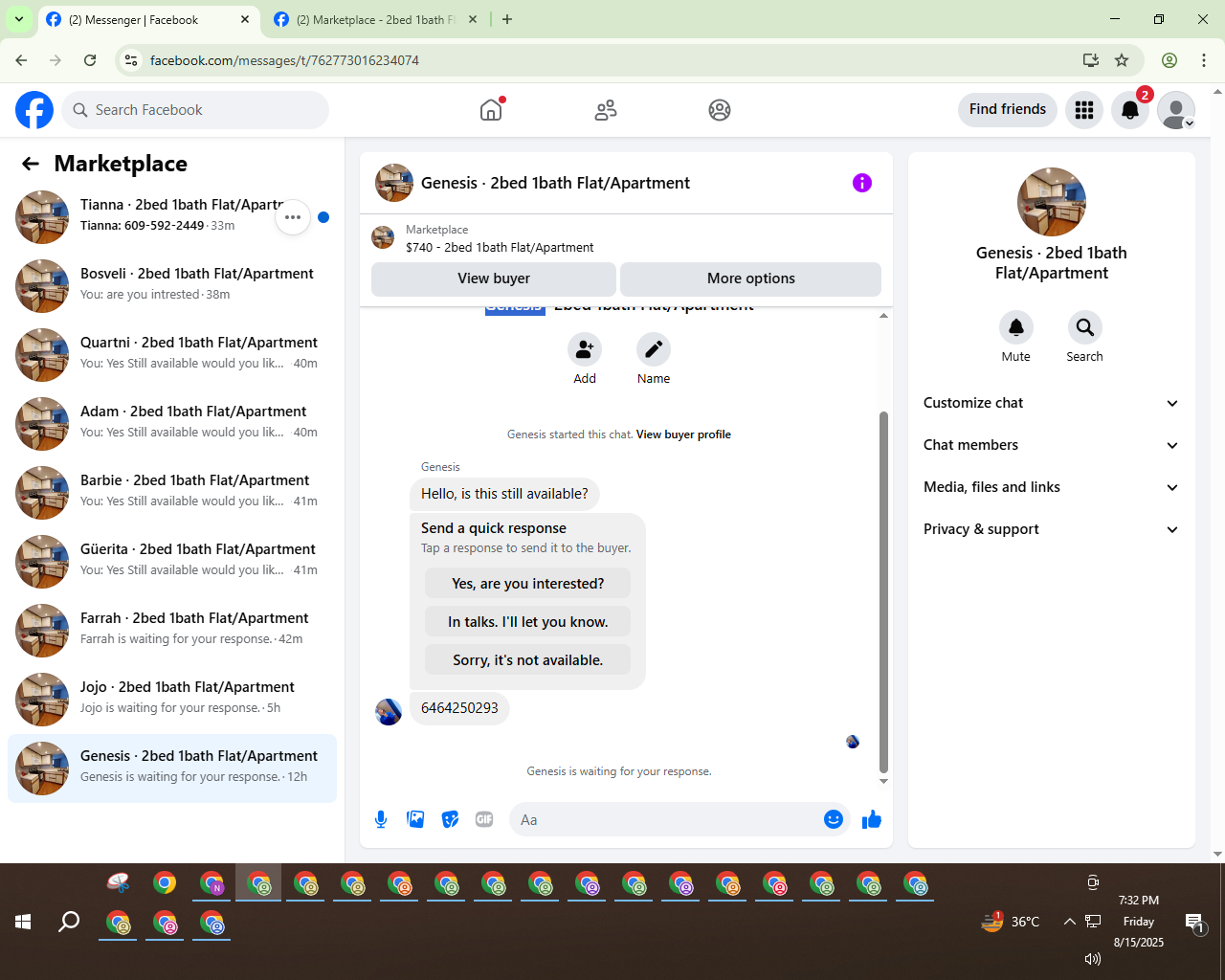This screenshot has height=980, width=1225.
Task: Edit the chat Name pencil icon
Action: pos(654,349)
